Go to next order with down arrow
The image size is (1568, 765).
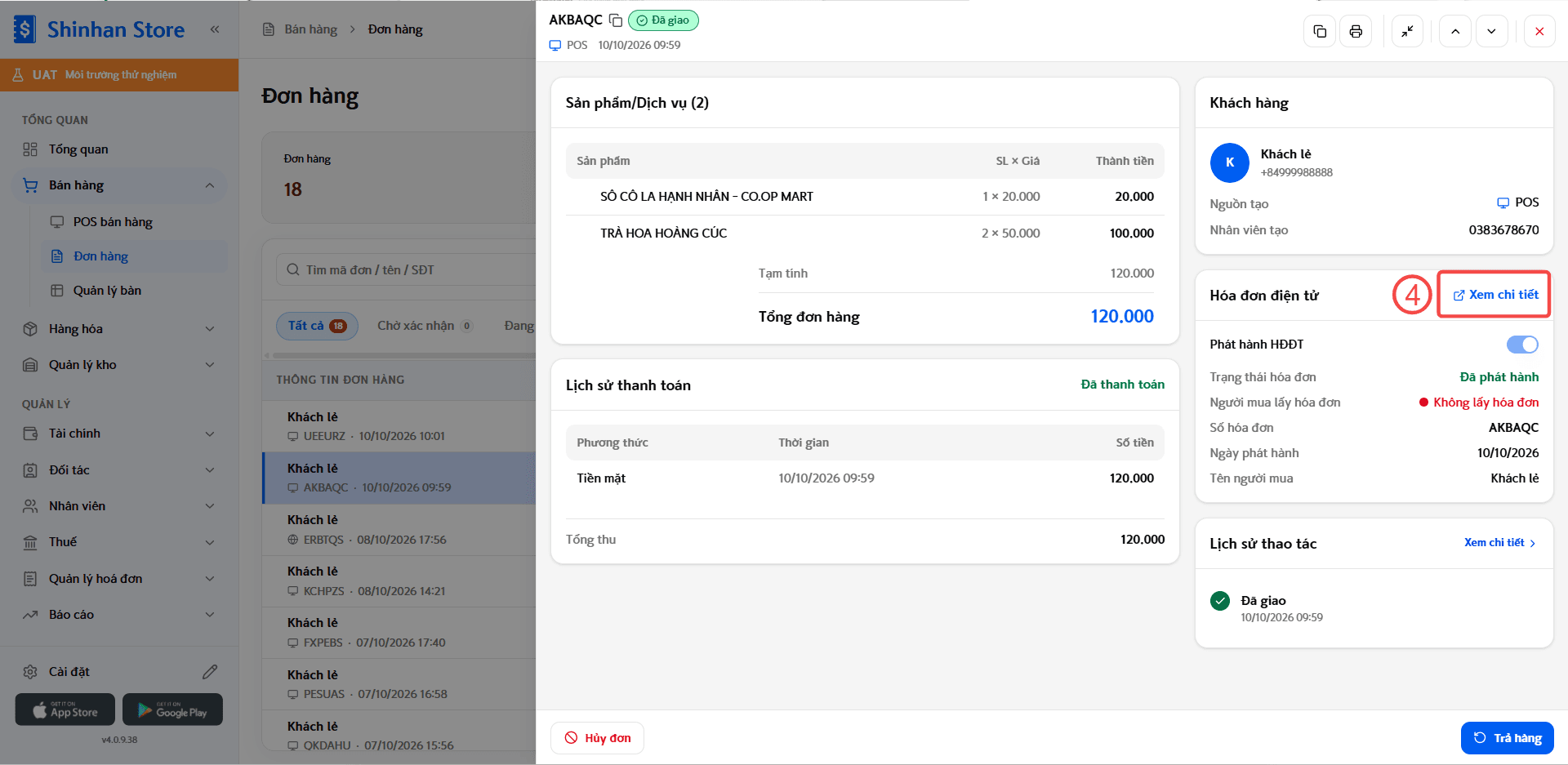pyautogui.click(x=1491, y=32)
